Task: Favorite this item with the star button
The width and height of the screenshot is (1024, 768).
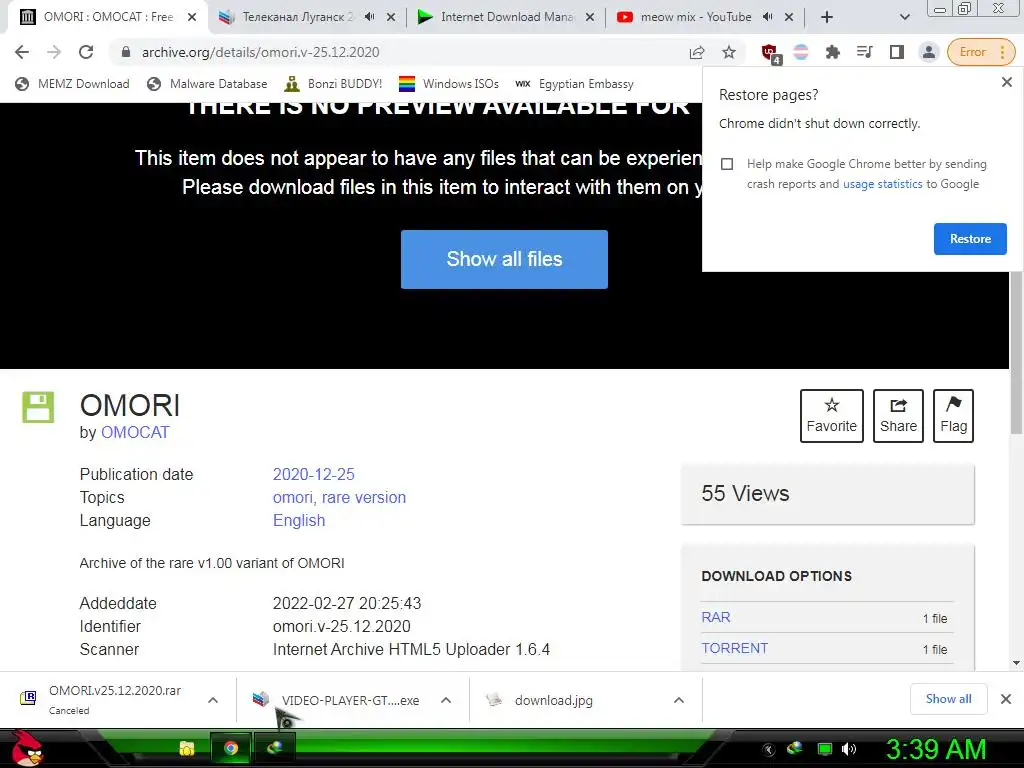Action: tap(831, 416)
